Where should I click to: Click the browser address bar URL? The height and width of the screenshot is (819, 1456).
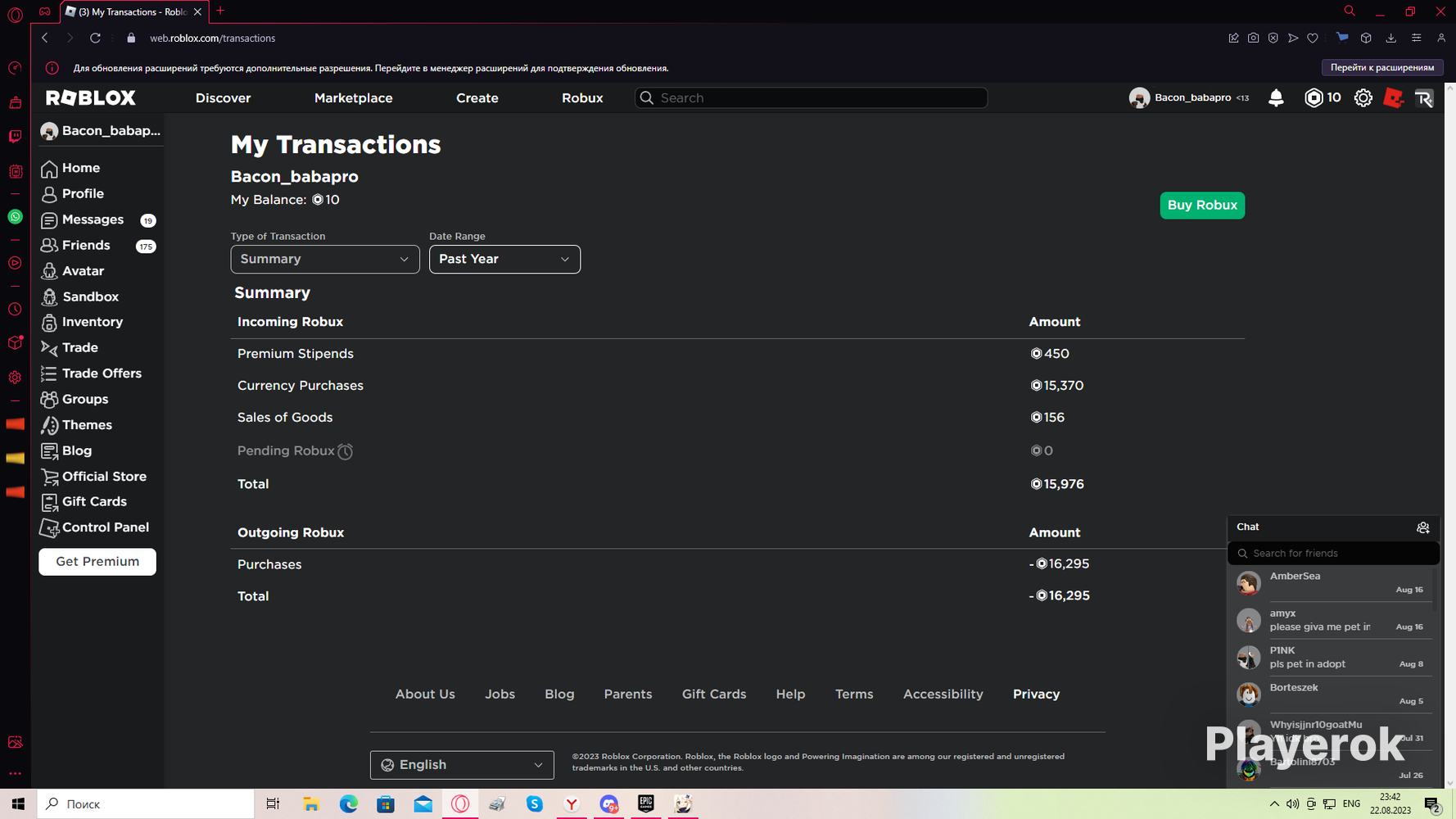coord(213,38)
